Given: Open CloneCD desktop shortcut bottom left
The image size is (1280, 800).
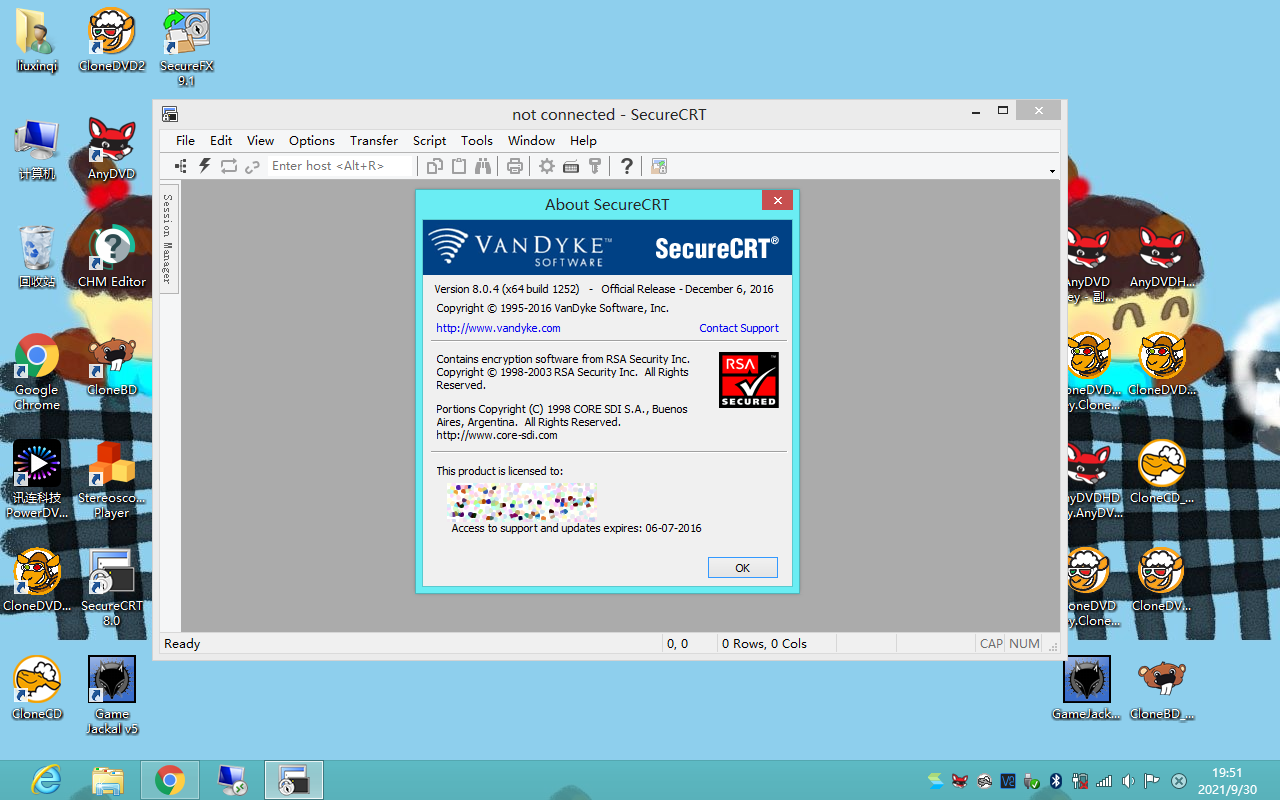Looking at the screenshot, I should click(x=37, y=688).
